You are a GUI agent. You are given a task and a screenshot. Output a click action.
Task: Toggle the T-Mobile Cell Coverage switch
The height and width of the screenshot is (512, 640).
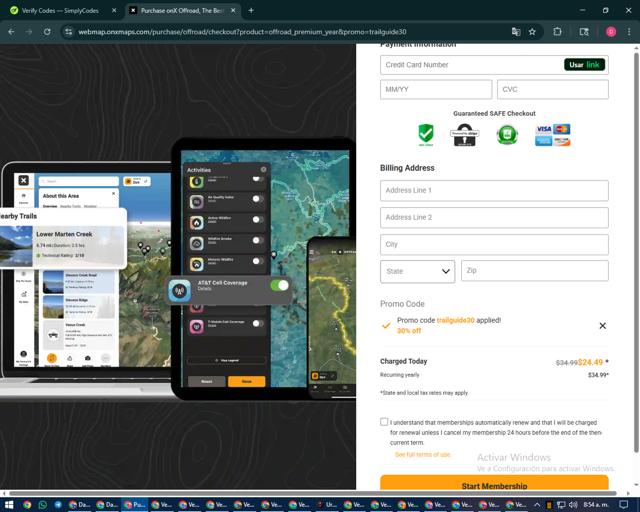click(258, 324)
